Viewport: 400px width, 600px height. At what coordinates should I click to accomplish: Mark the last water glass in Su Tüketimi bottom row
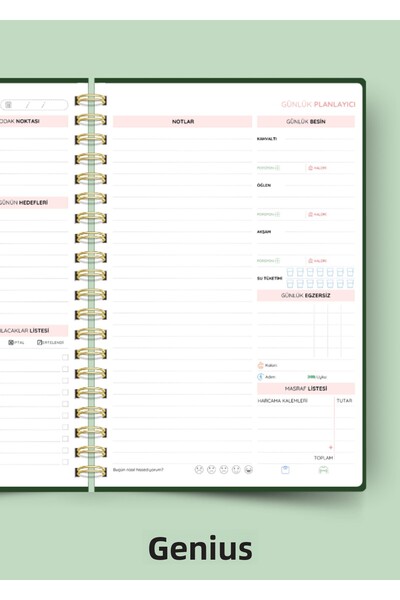[350, 284]
